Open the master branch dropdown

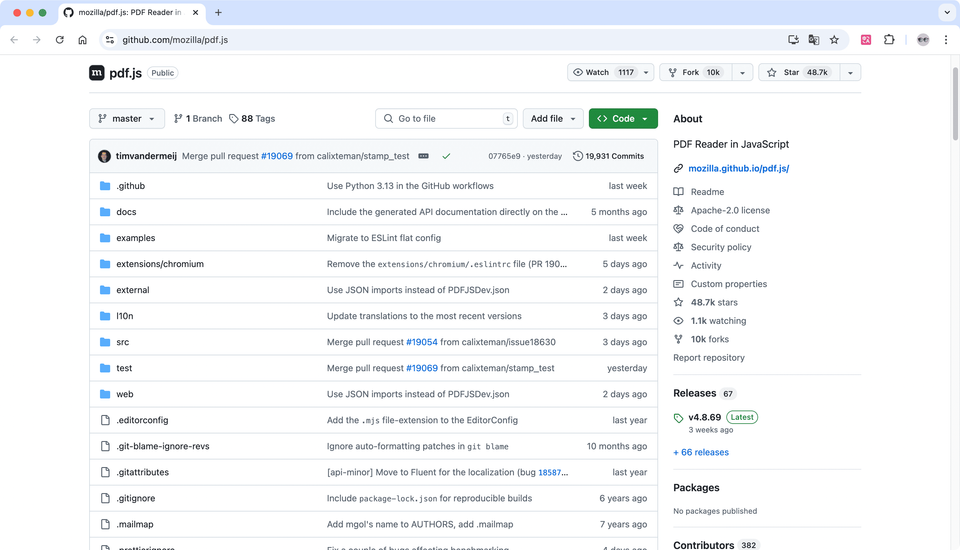[127, 118]
